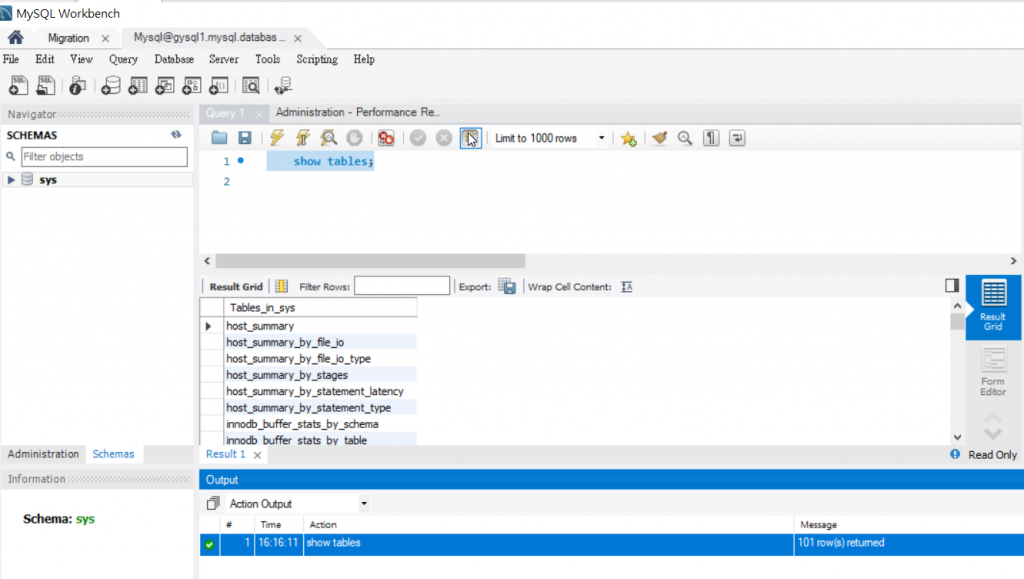Open SQL script file in new tab
1024x579 pixels.
click(46, 86)
